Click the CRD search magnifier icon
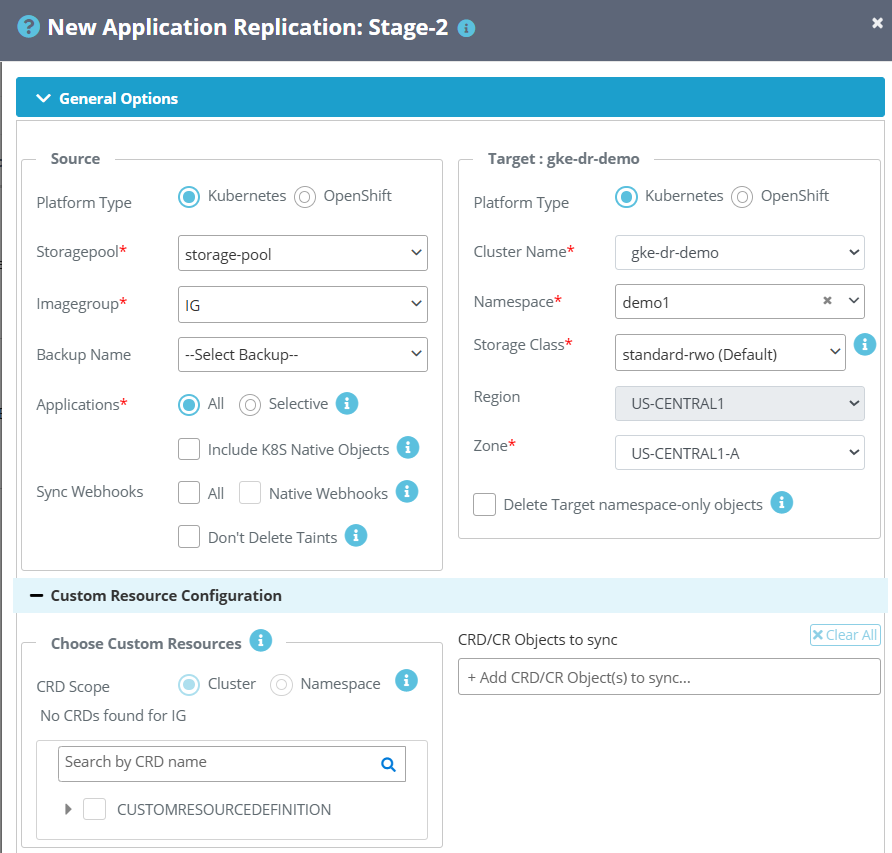This screenshot has height=853, width=892. point(389,764)
